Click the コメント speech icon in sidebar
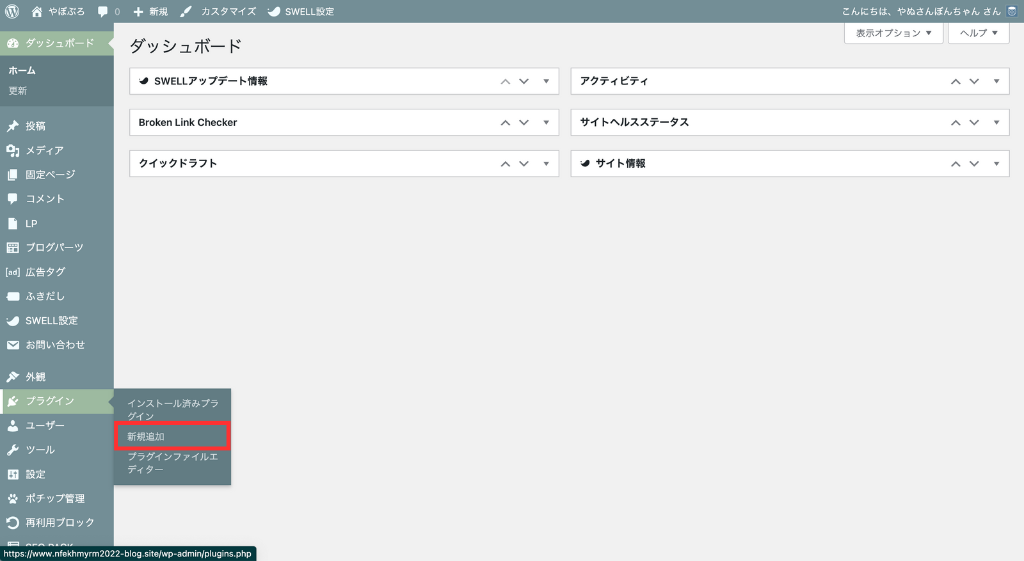The width and height of the screenshot is (1024, 561). tap(12, 199)
